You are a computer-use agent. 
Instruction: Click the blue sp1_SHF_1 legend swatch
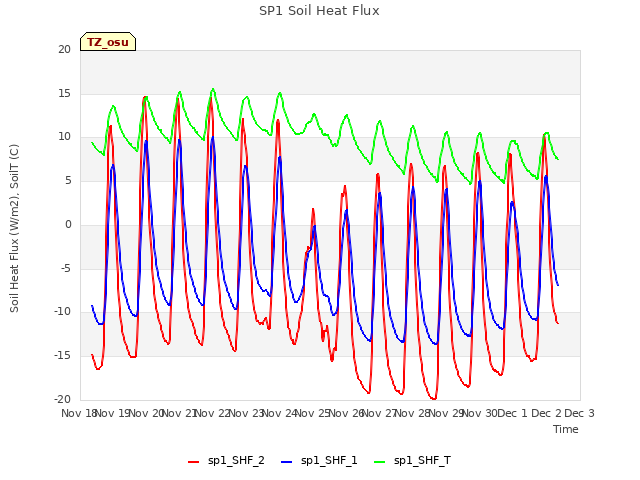click(287, 461)
